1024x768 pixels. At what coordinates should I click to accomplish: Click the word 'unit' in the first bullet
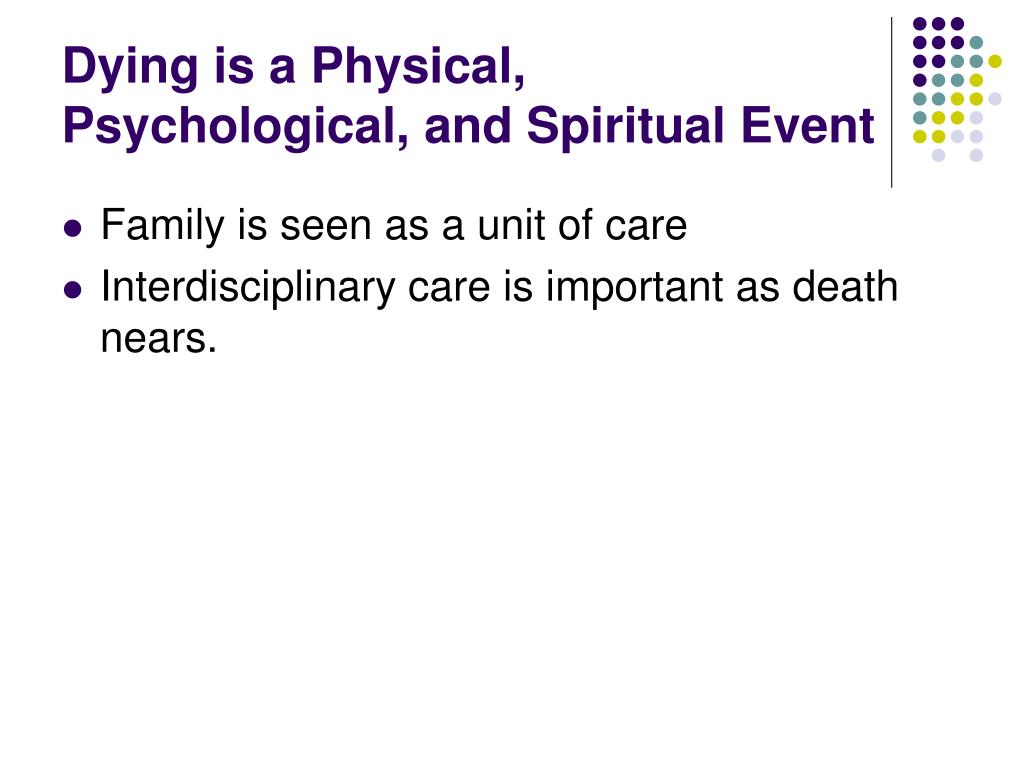click(x=509, y=226)
